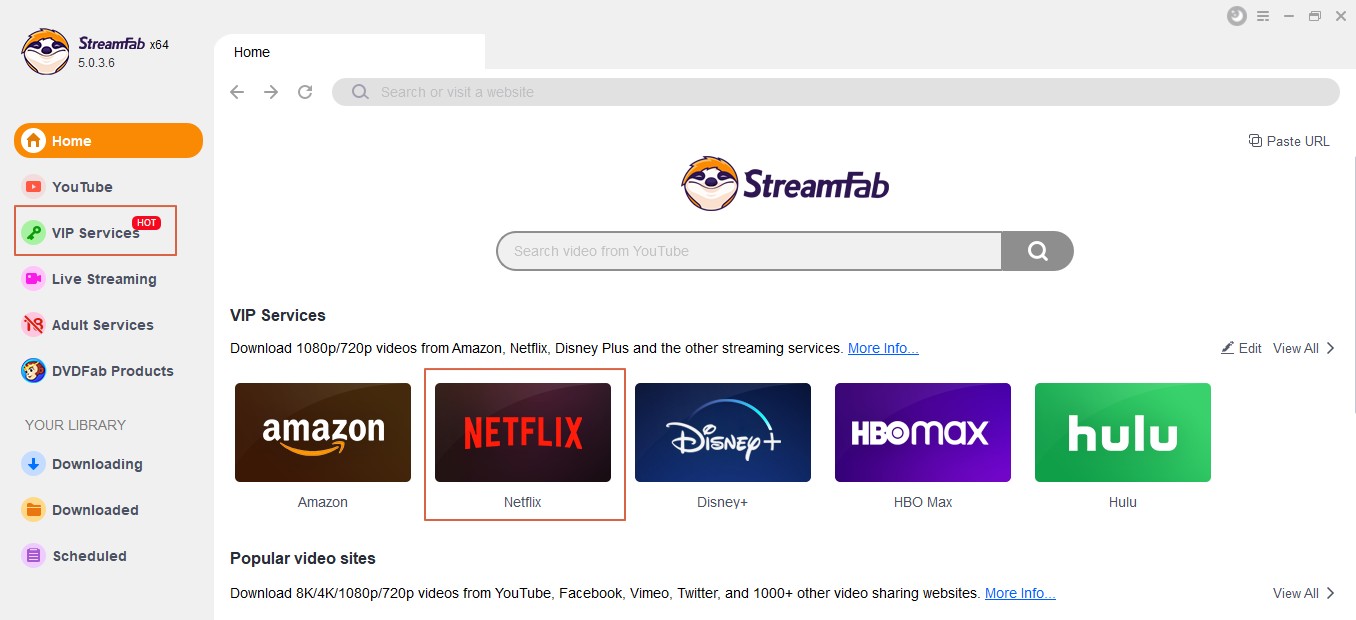Check the Scheduled downloads list
Screen dimensions: 1356x620
tap(88, 556)
